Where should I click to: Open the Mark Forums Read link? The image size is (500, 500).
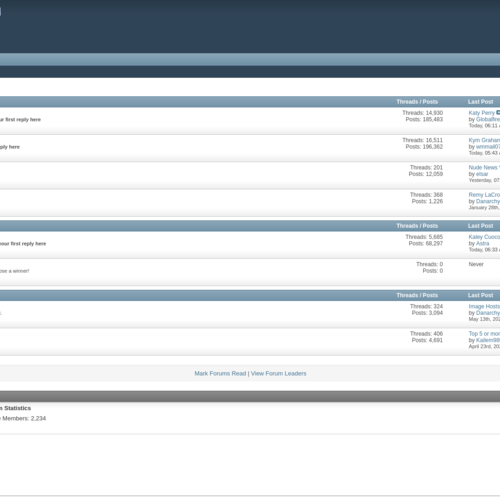pyautogui.click(x=220, y=373)
